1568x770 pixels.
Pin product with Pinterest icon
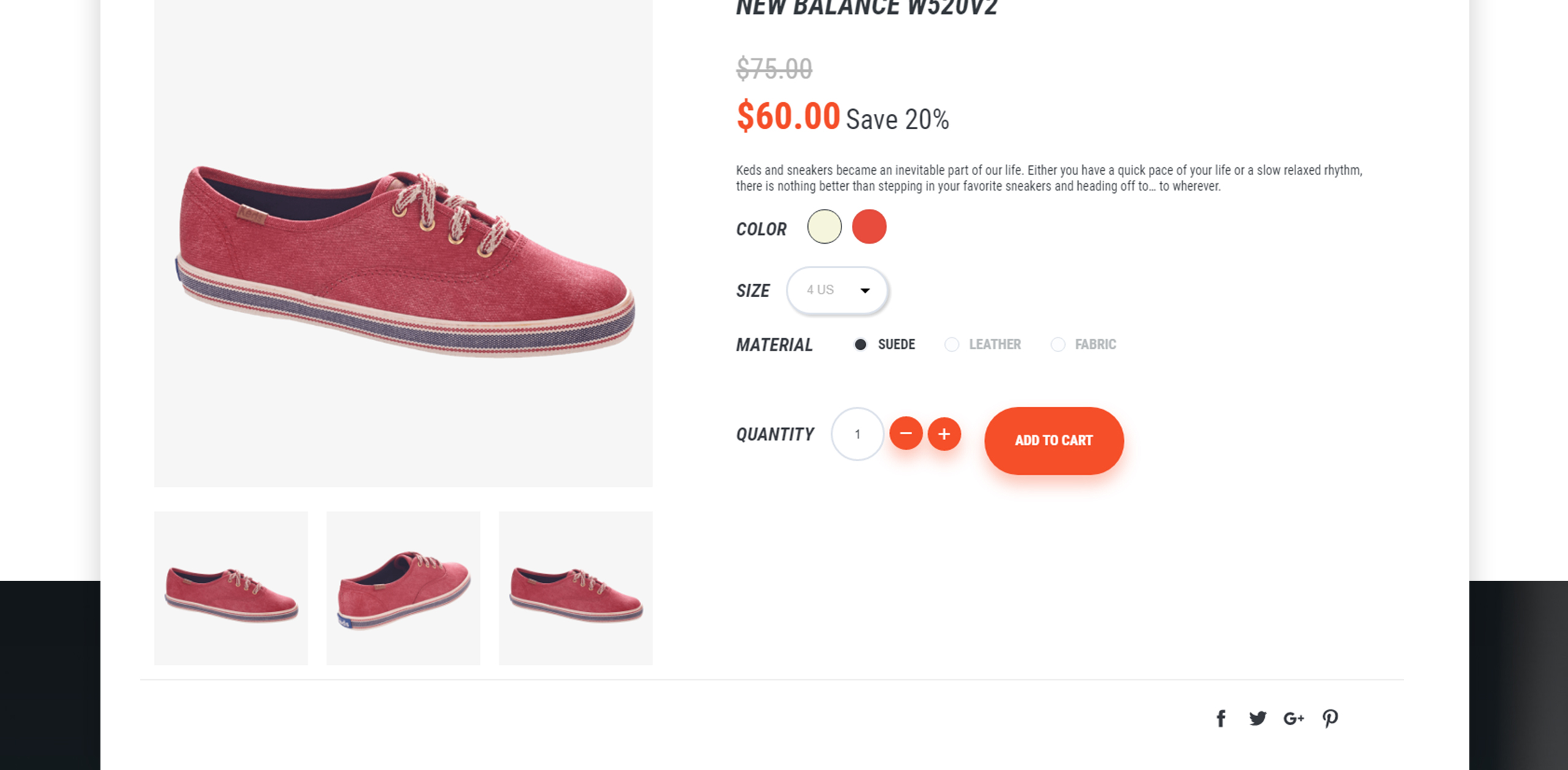click(x=1330, y=719)
